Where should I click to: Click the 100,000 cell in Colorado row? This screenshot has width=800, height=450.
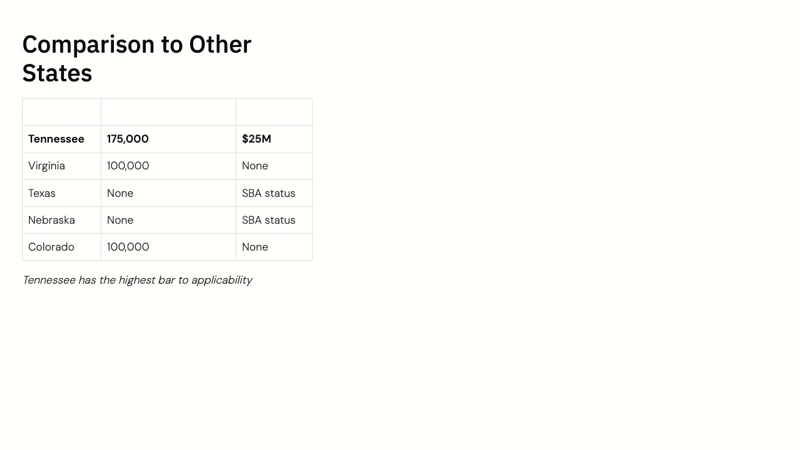pos(128,247)
